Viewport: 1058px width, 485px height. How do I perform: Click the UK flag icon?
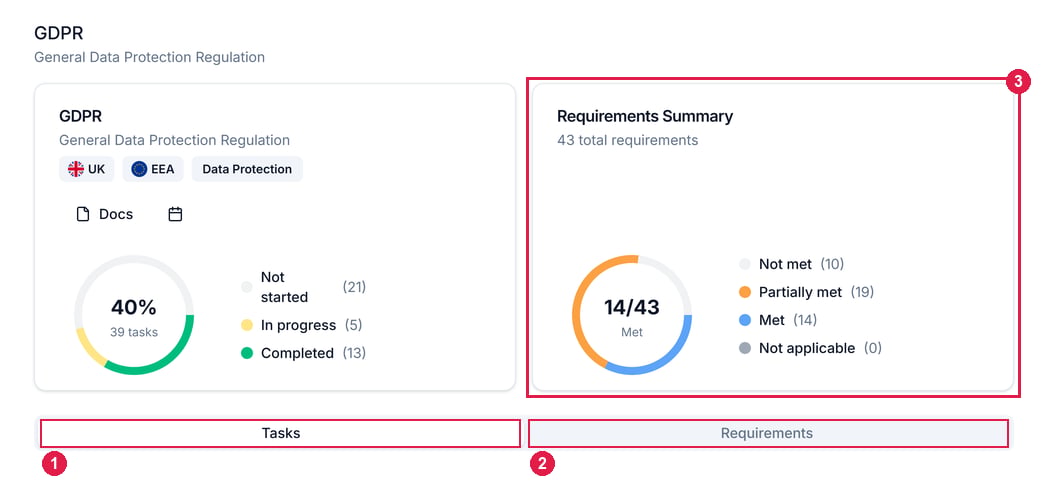click(76, 169)
